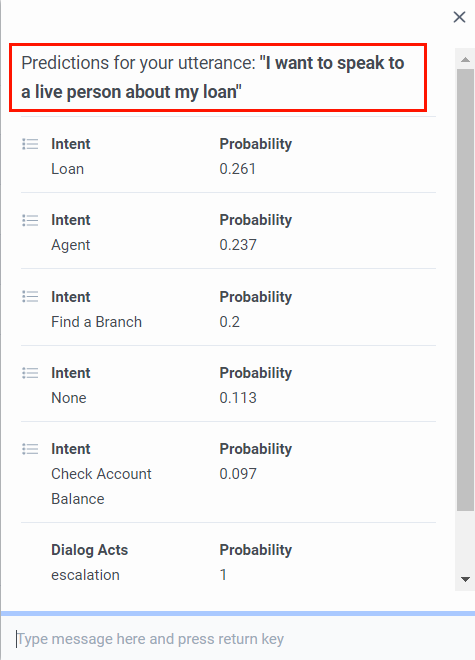Click the message input field

238,639
